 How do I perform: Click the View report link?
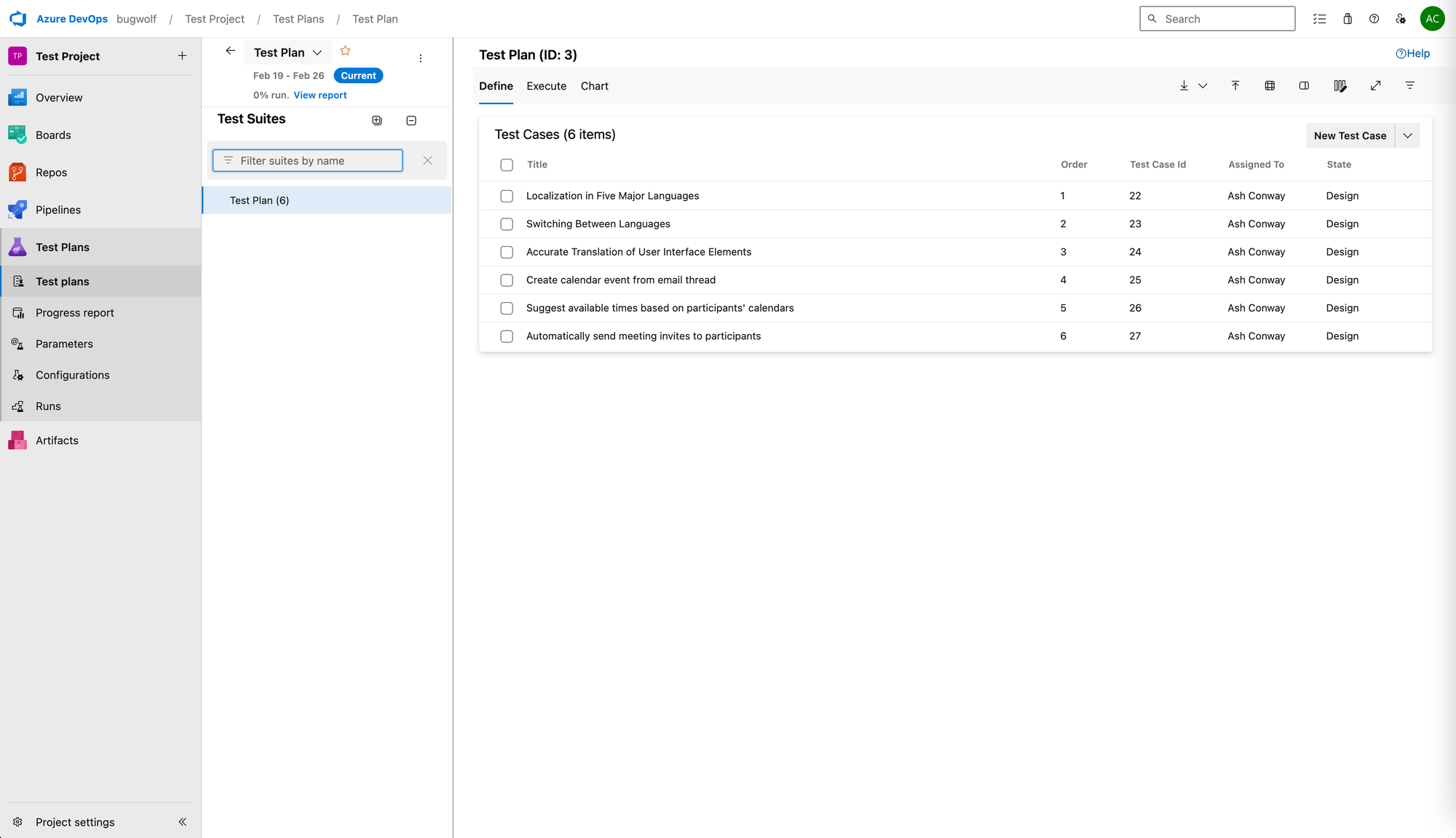pos(320,95)
